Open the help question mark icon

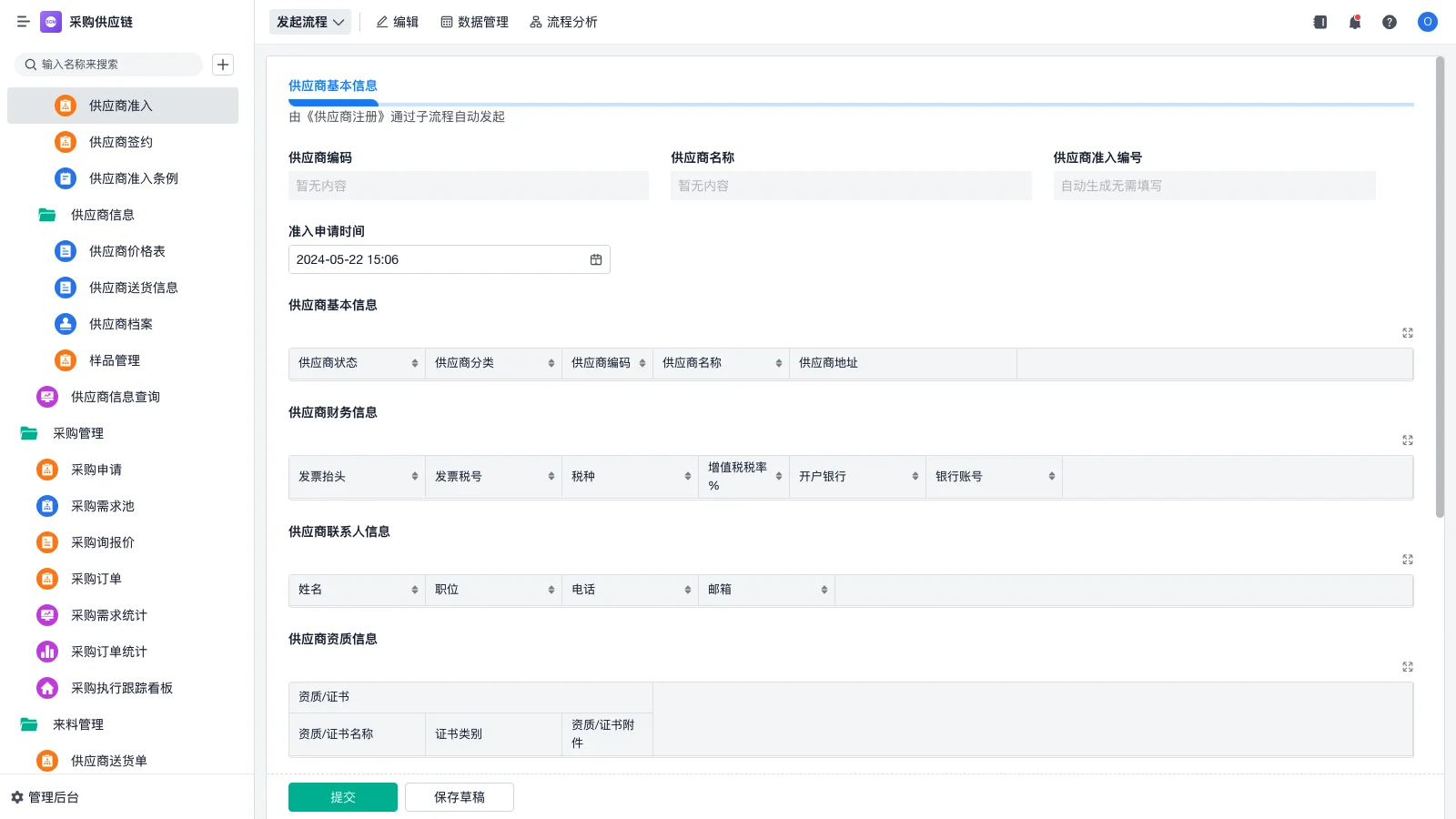point(1390,22)
